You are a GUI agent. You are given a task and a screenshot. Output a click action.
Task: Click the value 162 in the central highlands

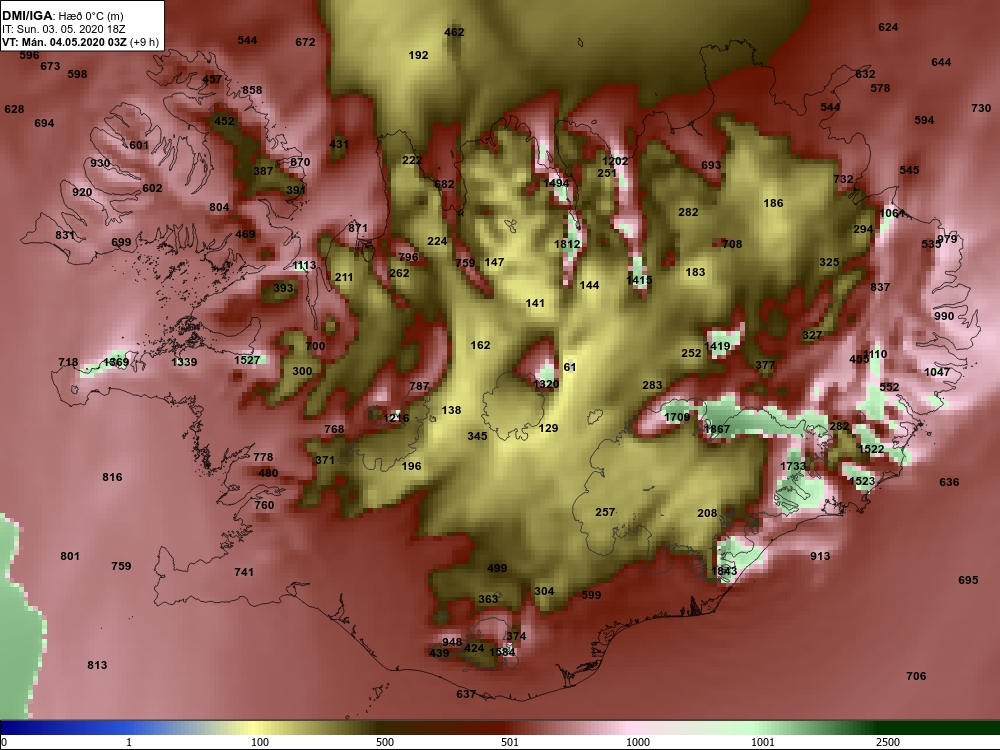point(480,345)
